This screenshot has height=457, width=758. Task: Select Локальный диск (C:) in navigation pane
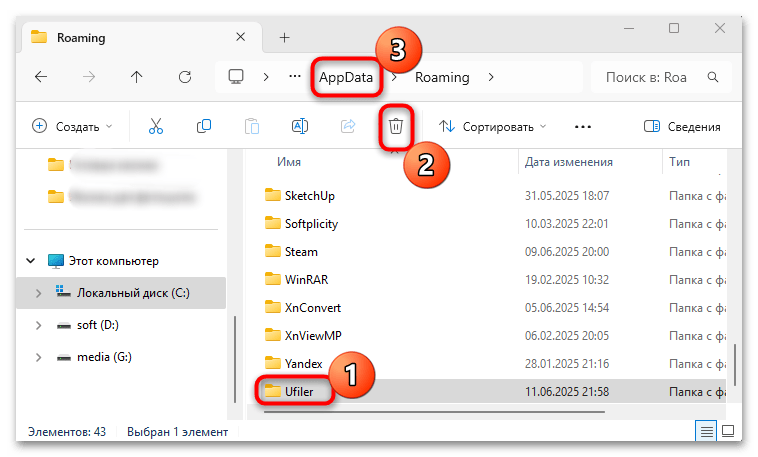click(133, 293)
